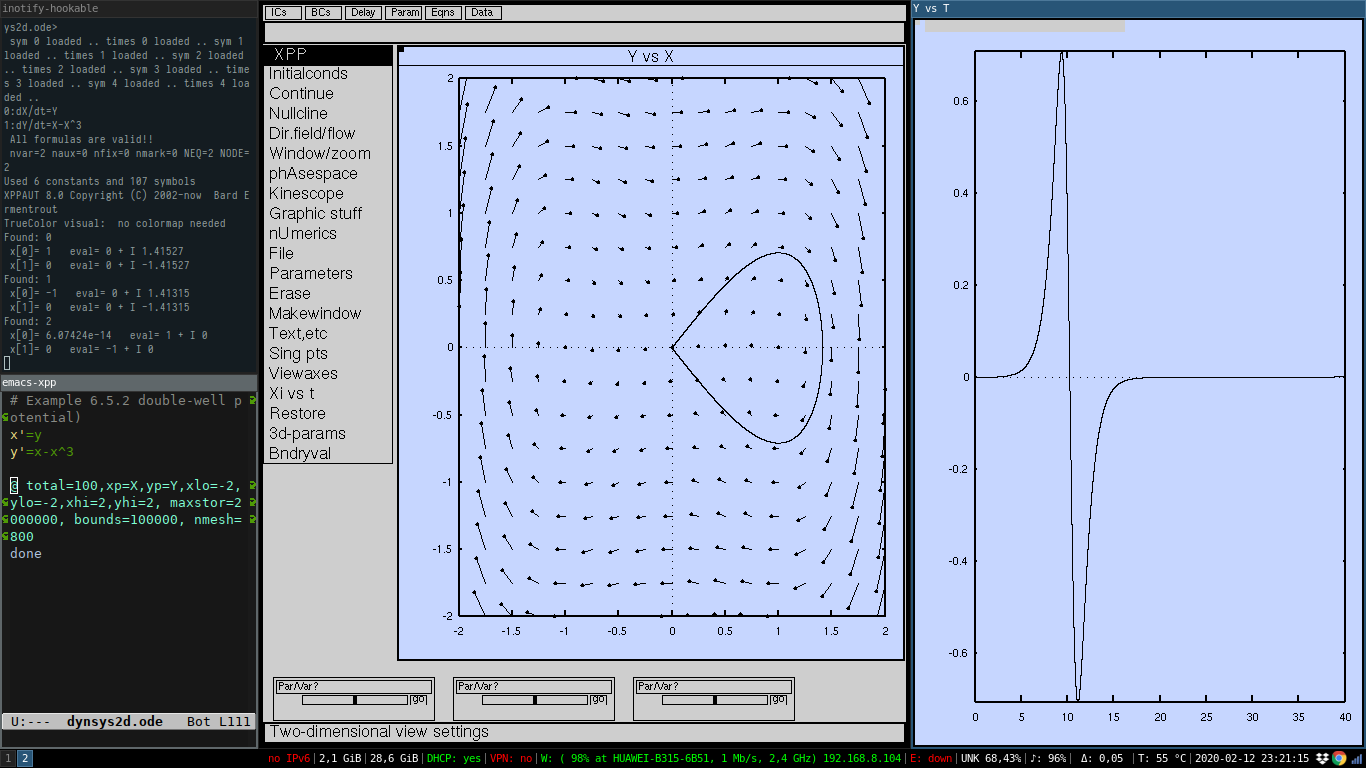
Task: Choose Parameters from the XPP menu
Action: coord(328,274)
